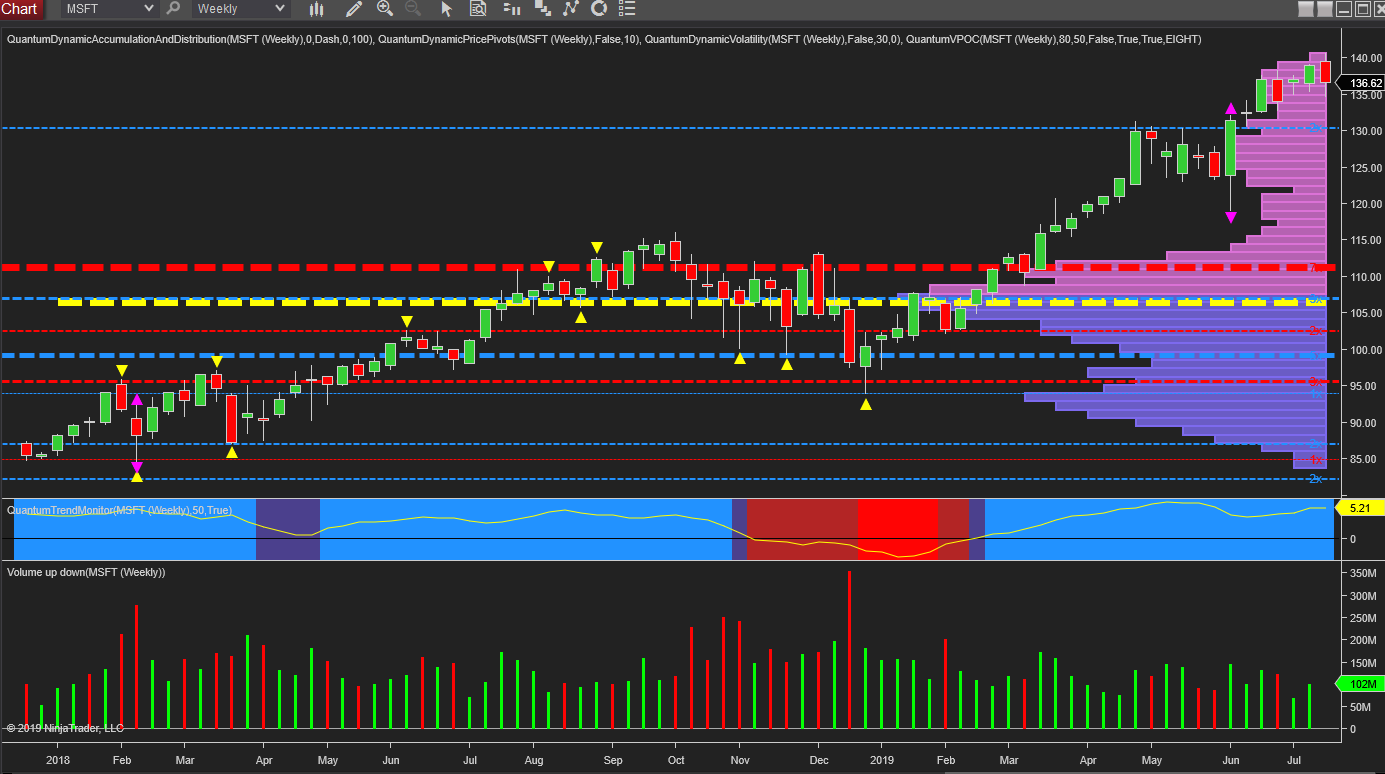Viewport: 1385px width, 774px height.
Task: Click the tallest red December volume bar
Action: coord(849,650)
